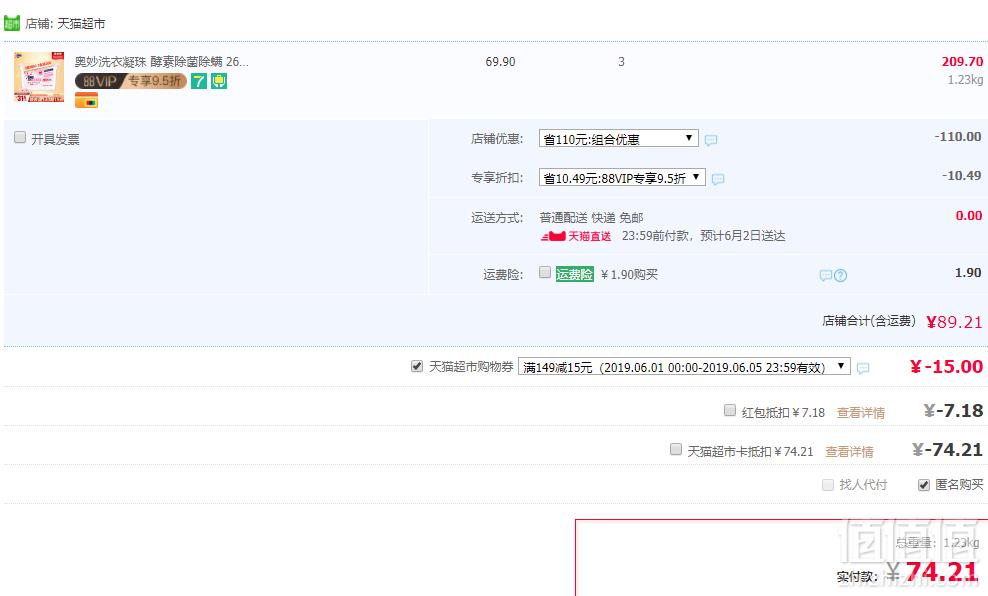Click the red 天猫直送 delivery logo

[x=576, y=236]
